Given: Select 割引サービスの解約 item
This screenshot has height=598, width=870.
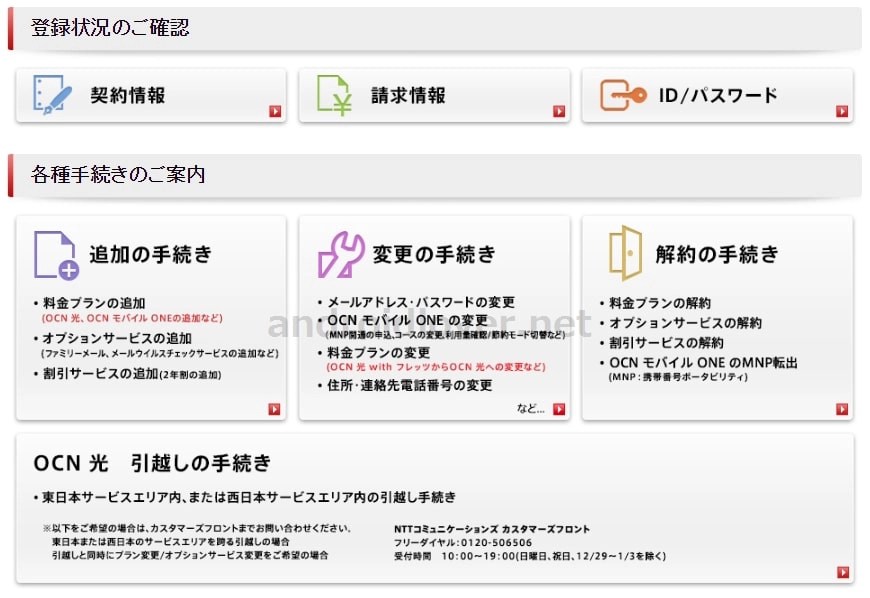Looking at the screenshot, I should [666, 343].
